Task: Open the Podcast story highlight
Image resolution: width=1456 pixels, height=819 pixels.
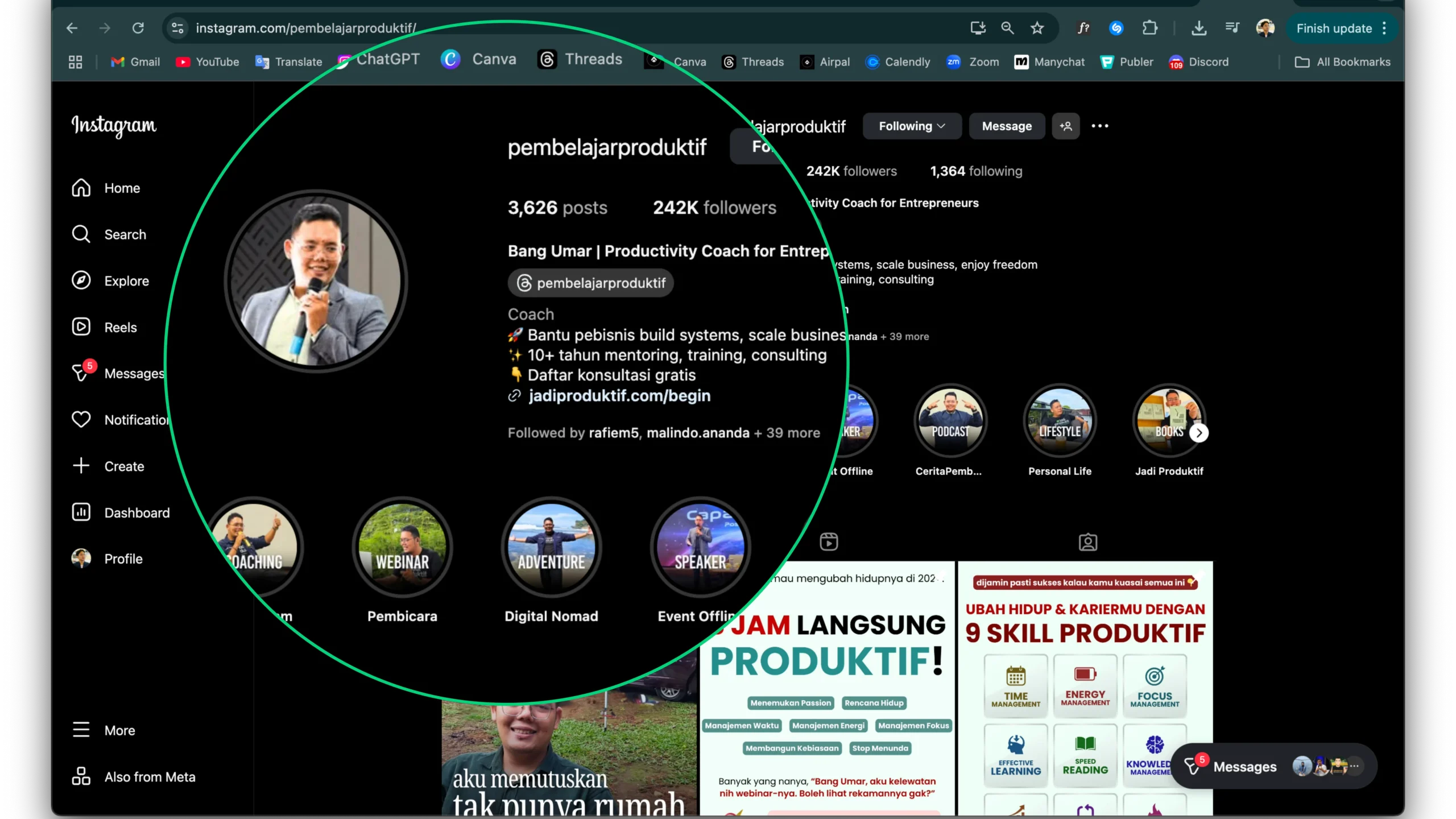Action: (x=950, y=421)
